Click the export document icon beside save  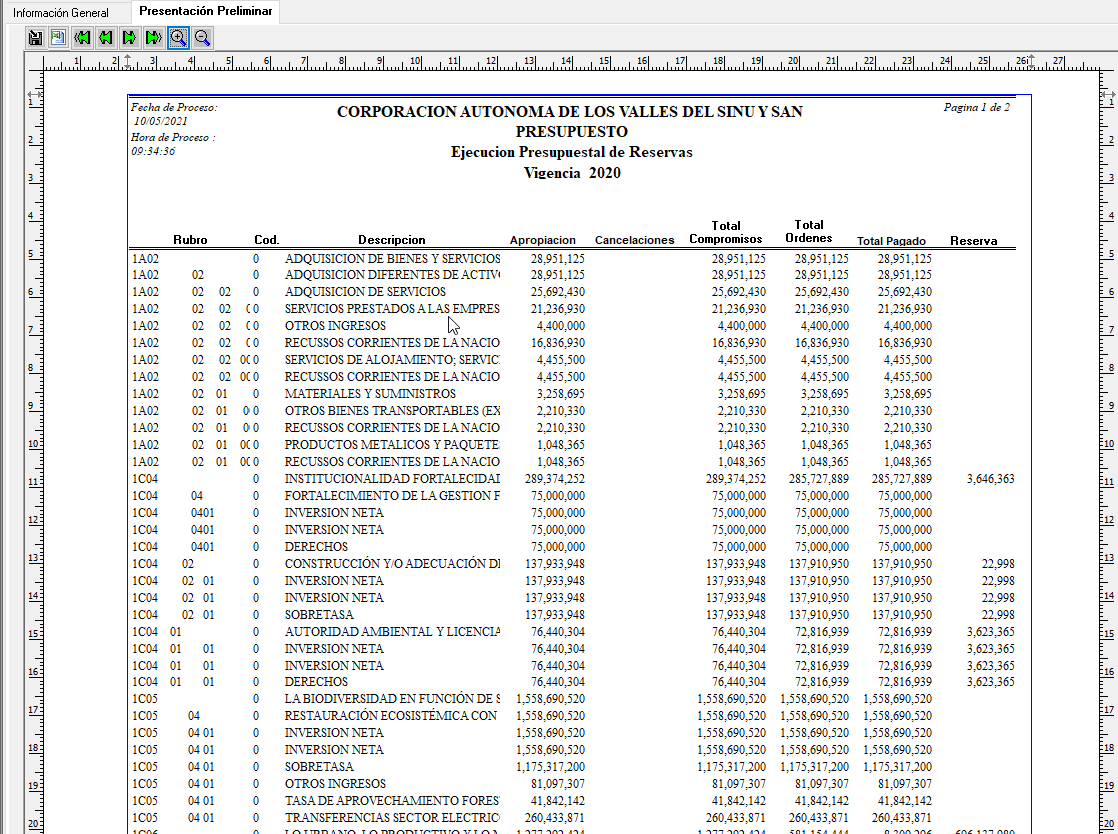tap(58, 38)
